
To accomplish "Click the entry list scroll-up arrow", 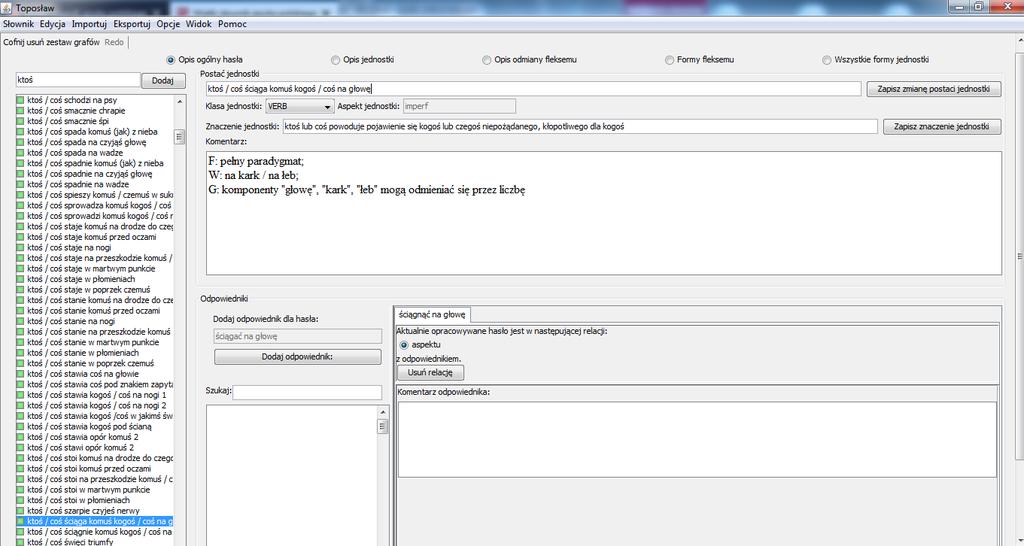I will click(x=180, y=101).
